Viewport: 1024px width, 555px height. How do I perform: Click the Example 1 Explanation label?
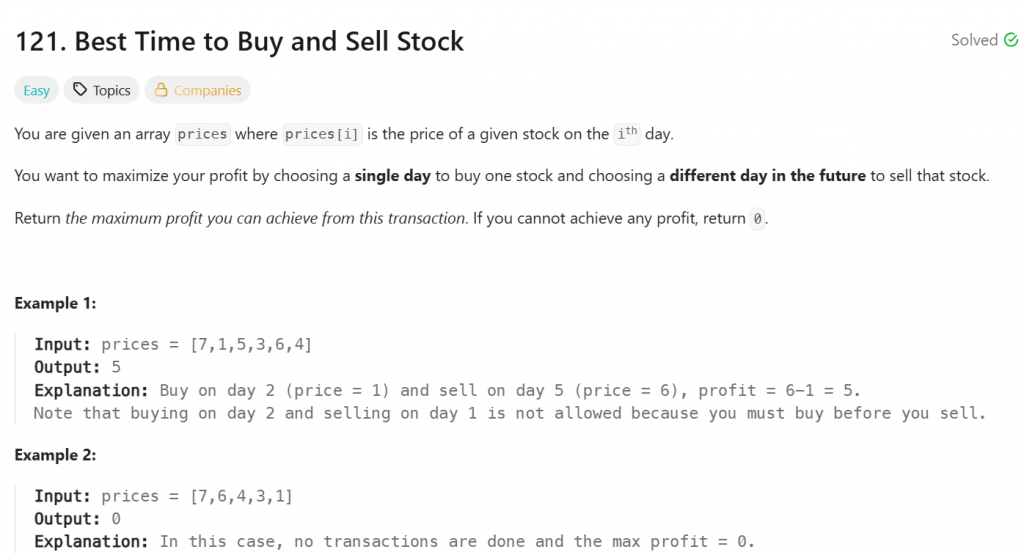click(x=91, y=390)
